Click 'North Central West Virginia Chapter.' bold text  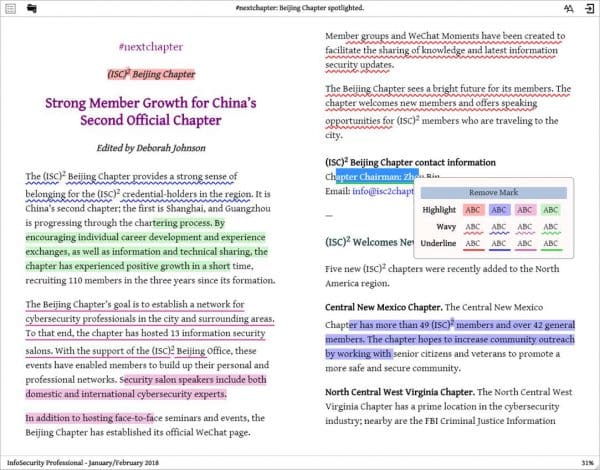pyautogui.click(x=400, y=392)
